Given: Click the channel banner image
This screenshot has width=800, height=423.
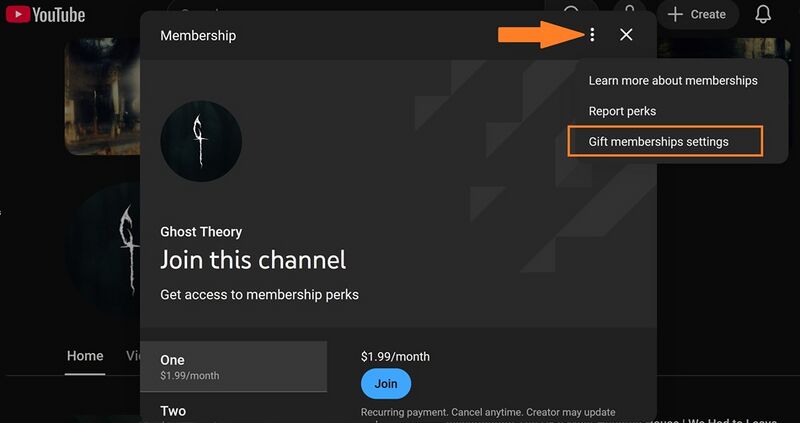Looking at the screenshot, I should coord(102,96).
